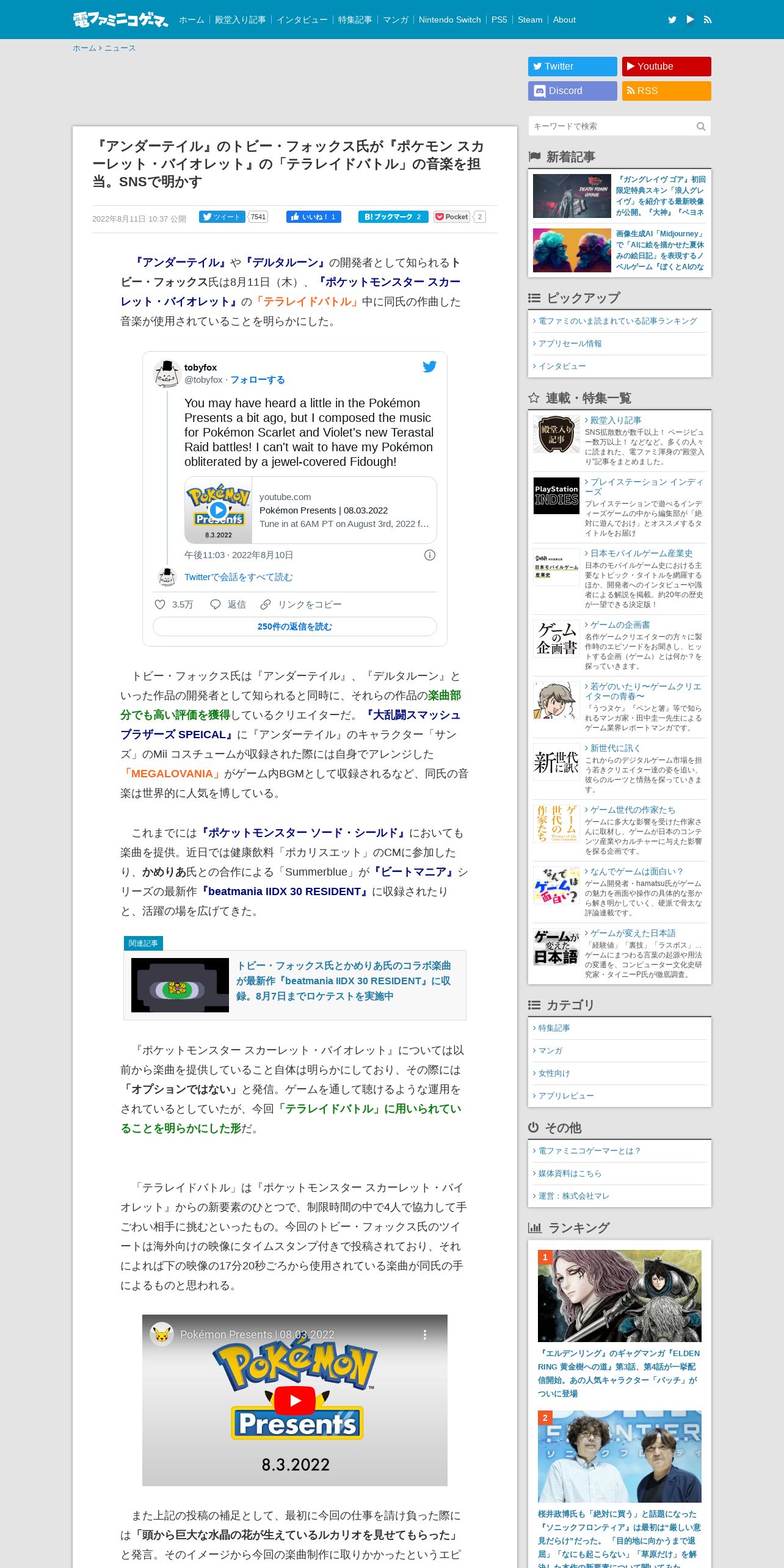
Task: Open the ホーム nav menu item
Action: click(192, 20)
